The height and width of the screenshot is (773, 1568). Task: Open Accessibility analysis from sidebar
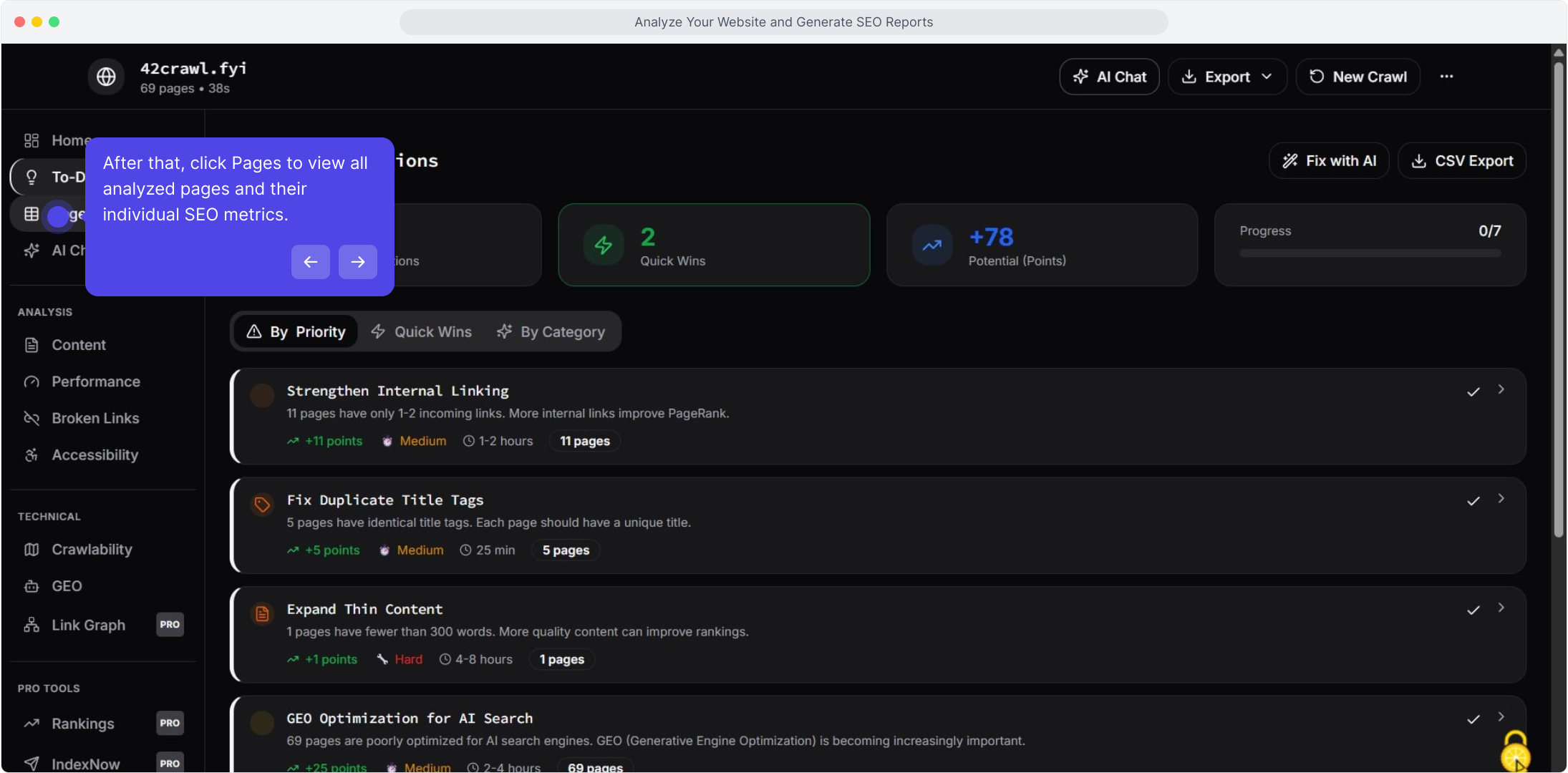point(95,455)
